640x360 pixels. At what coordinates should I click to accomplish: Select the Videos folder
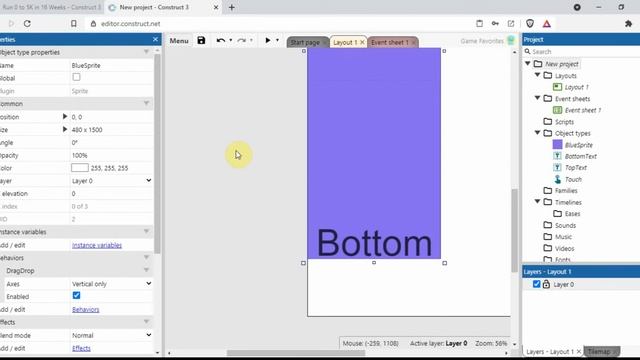click(564, 248)
